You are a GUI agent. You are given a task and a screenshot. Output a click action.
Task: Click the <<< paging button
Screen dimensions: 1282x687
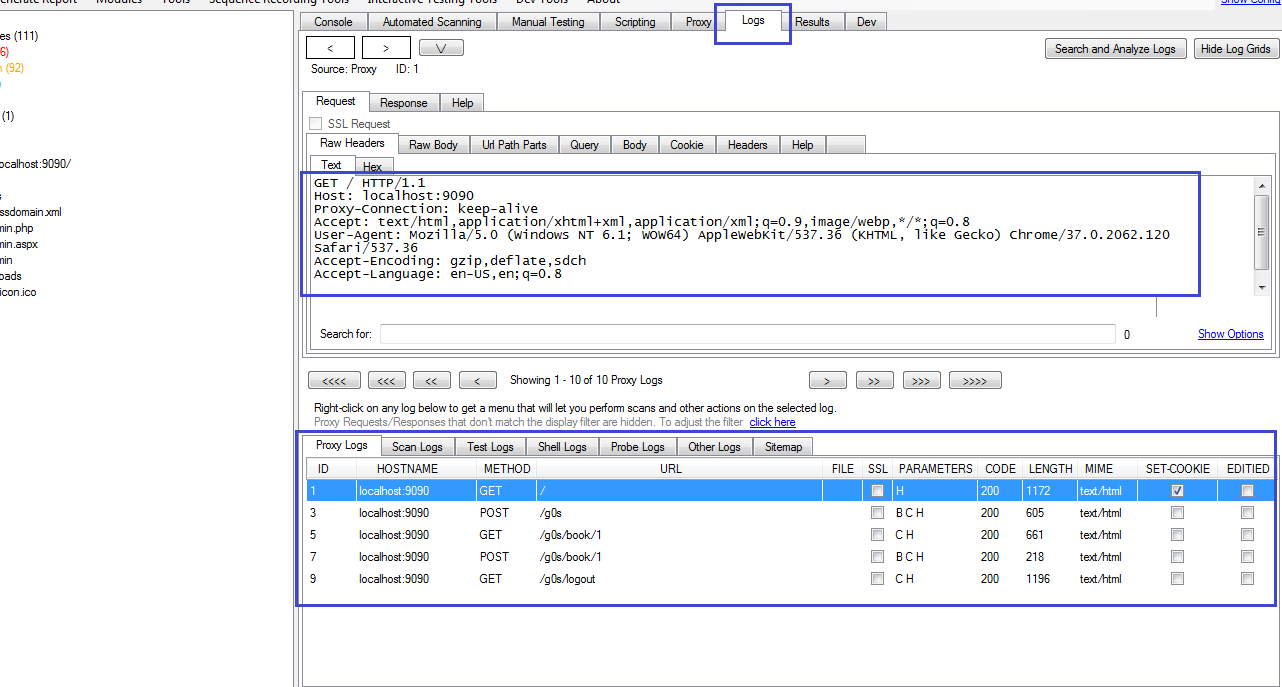click(x=386, y=380)
